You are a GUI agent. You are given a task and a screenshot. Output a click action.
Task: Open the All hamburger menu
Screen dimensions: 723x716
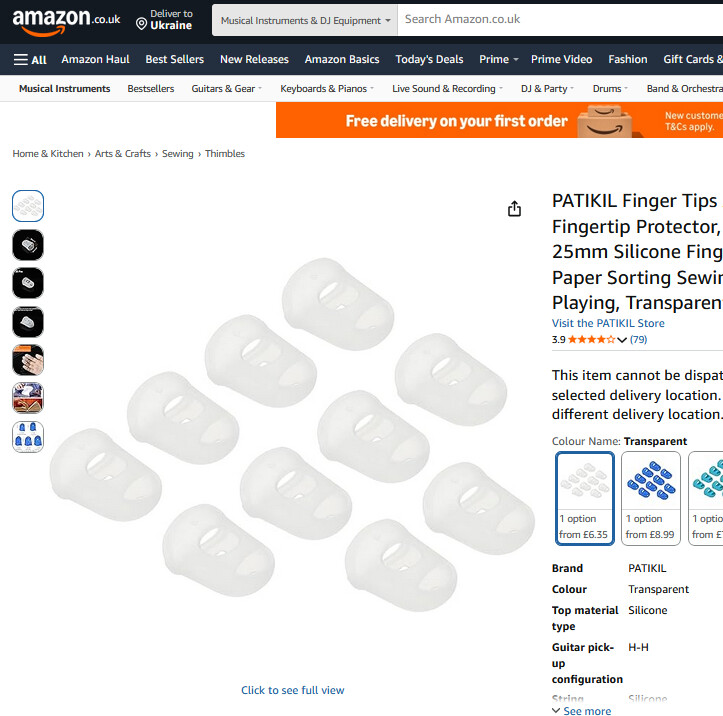click(30, 59)
